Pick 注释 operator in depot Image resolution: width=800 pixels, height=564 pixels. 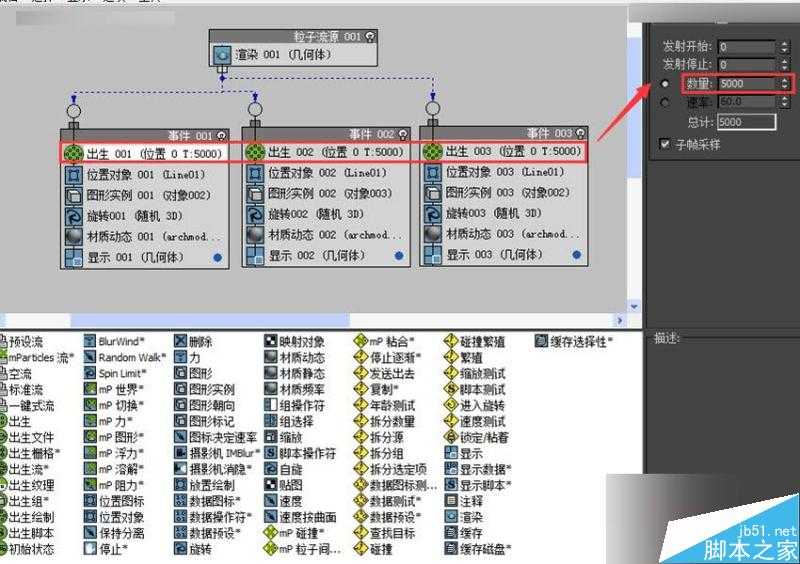click(464, 501)
